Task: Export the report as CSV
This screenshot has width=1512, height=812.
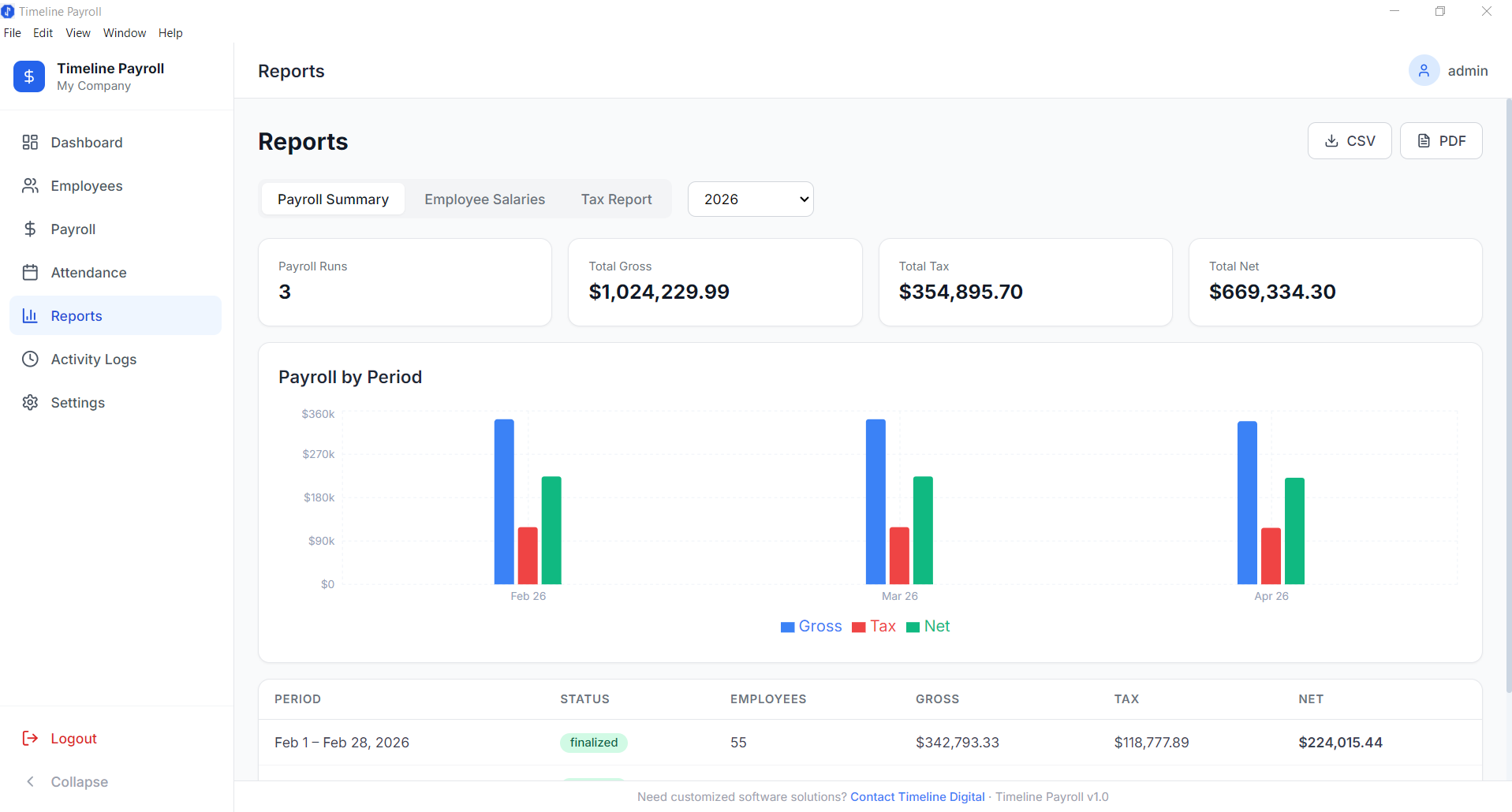Action: [1349, 140]
